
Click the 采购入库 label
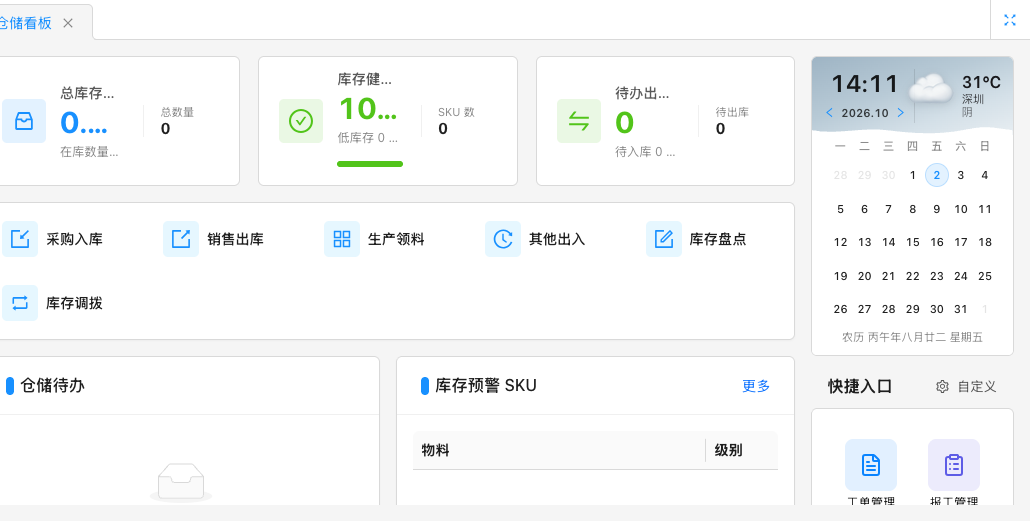(x=74, y=239)
